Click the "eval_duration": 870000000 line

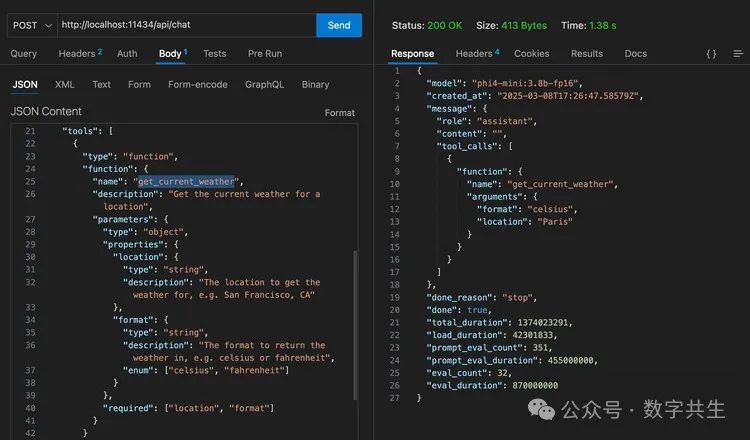pyautogui.click(x=492, y=385)
